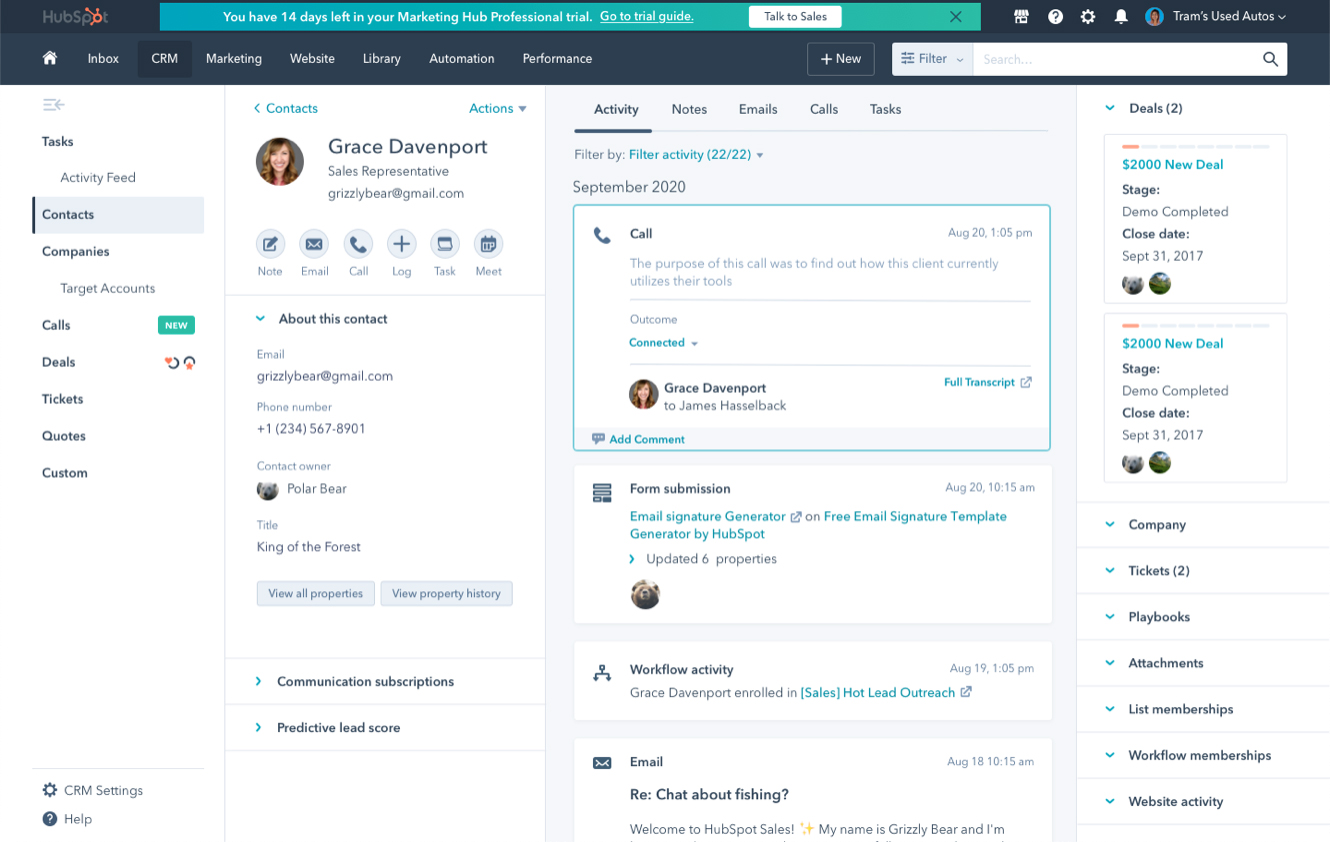Dismiss the trial banner with X
1330x842 pixels.
[x=956, y=17]
